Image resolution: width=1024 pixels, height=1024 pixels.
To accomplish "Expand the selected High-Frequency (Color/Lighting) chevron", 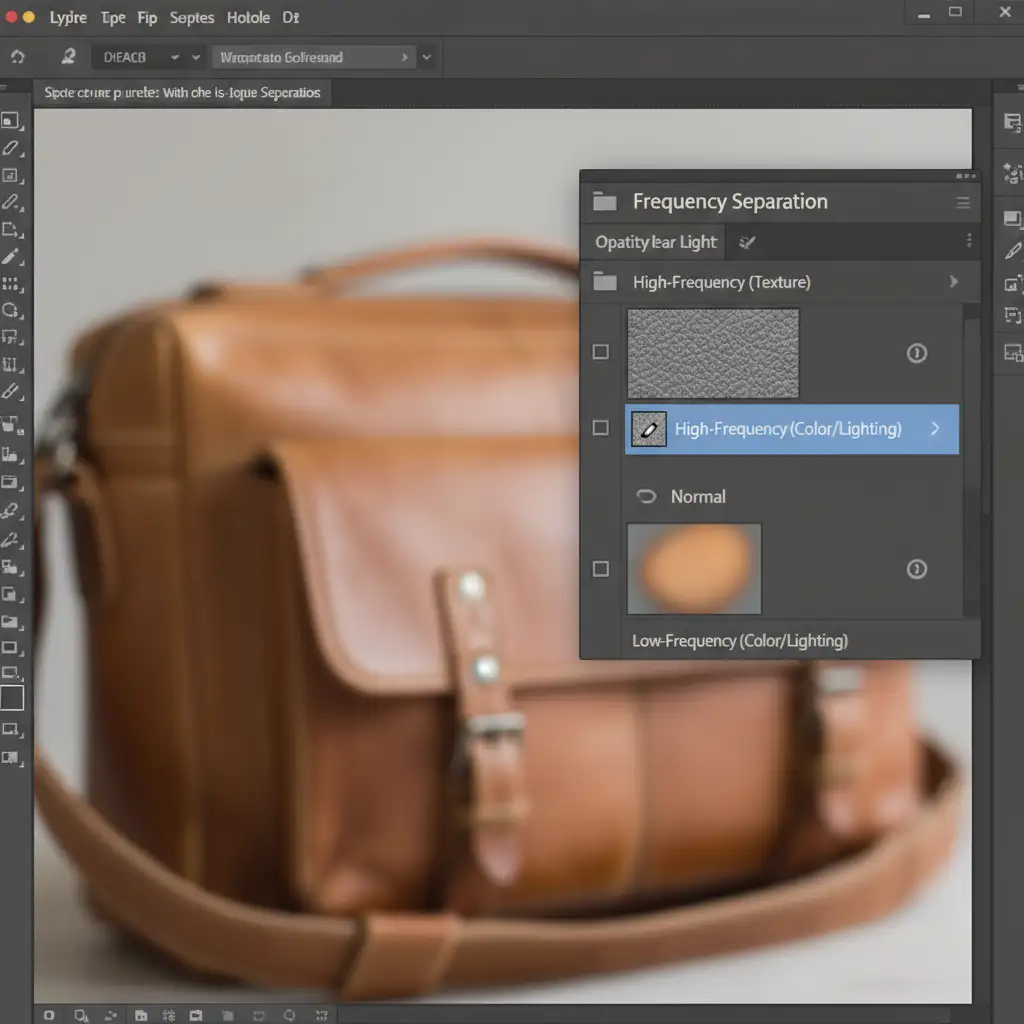I will tap(935, 429).
